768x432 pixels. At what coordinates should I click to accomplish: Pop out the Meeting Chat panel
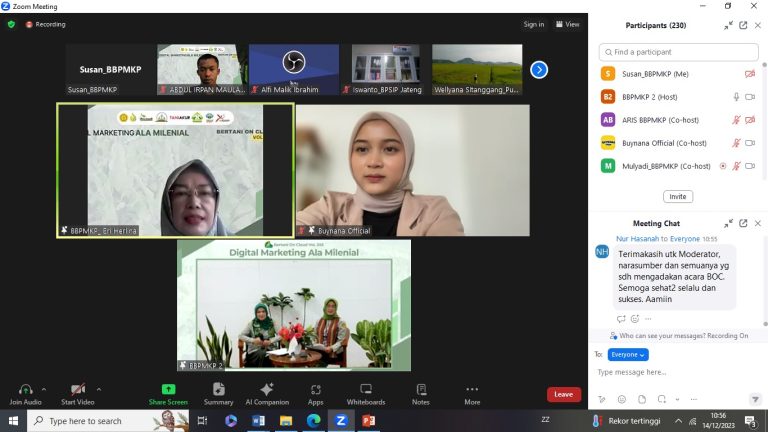(x=743, y=223)
